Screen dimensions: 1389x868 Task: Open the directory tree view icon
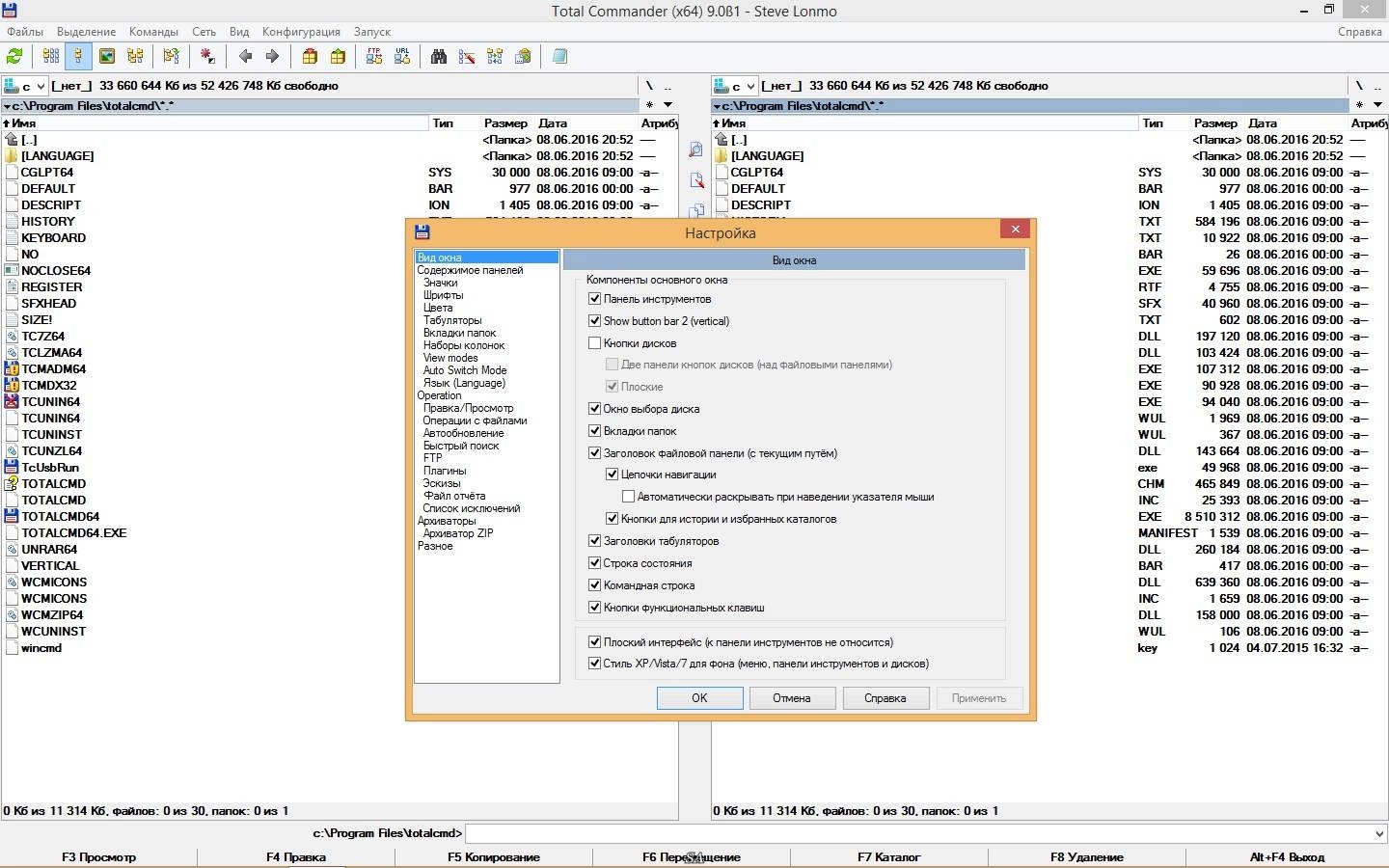coord(135,57)
